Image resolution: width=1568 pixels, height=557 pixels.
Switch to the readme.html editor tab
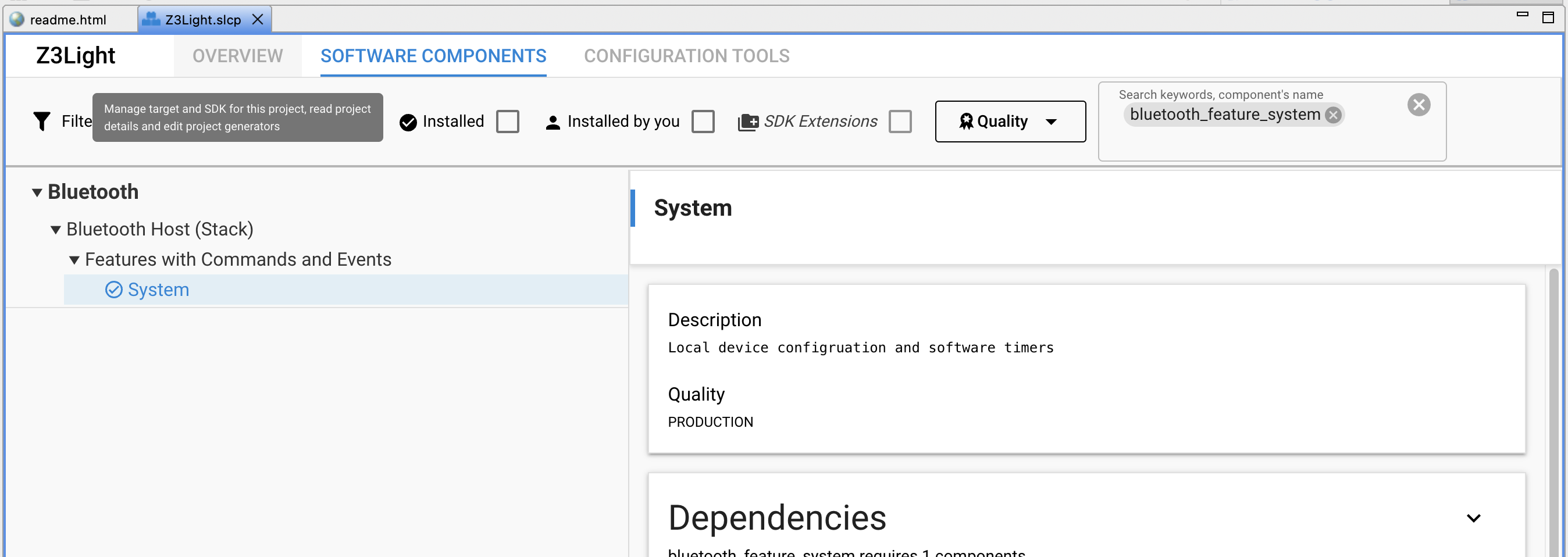click(68, 20)
